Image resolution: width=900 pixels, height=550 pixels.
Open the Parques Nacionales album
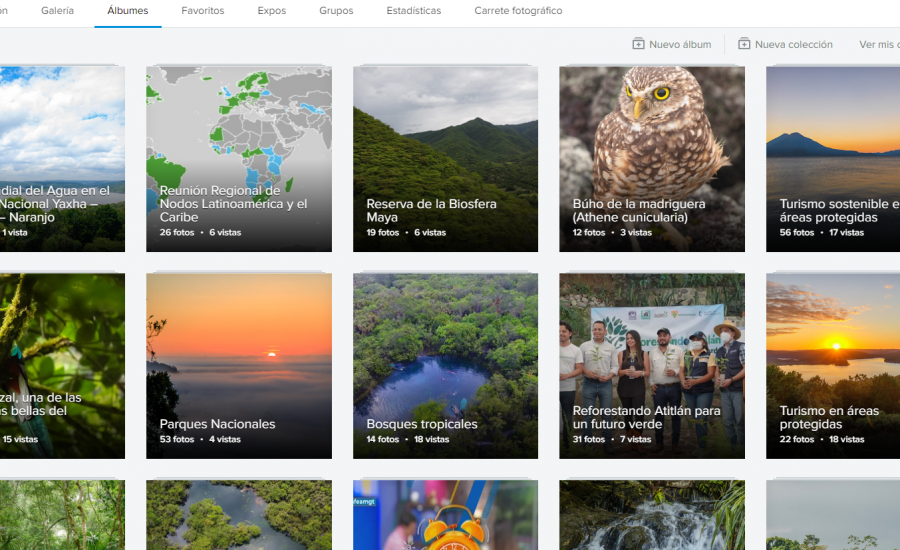pyautogui.click(x=239, y=366)
